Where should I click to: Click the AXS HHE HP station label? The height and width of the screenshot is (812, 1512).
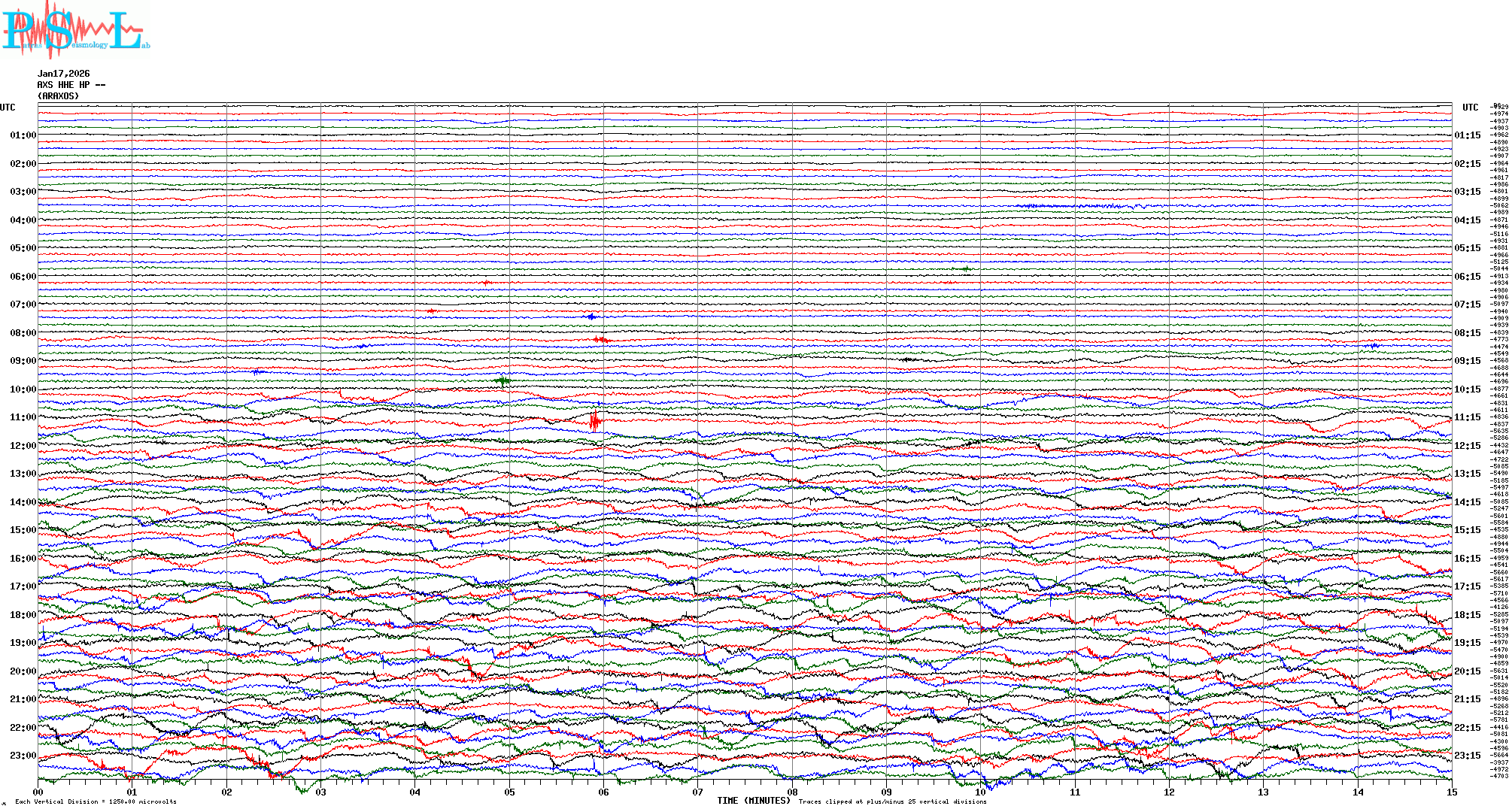tap(71, 85)
